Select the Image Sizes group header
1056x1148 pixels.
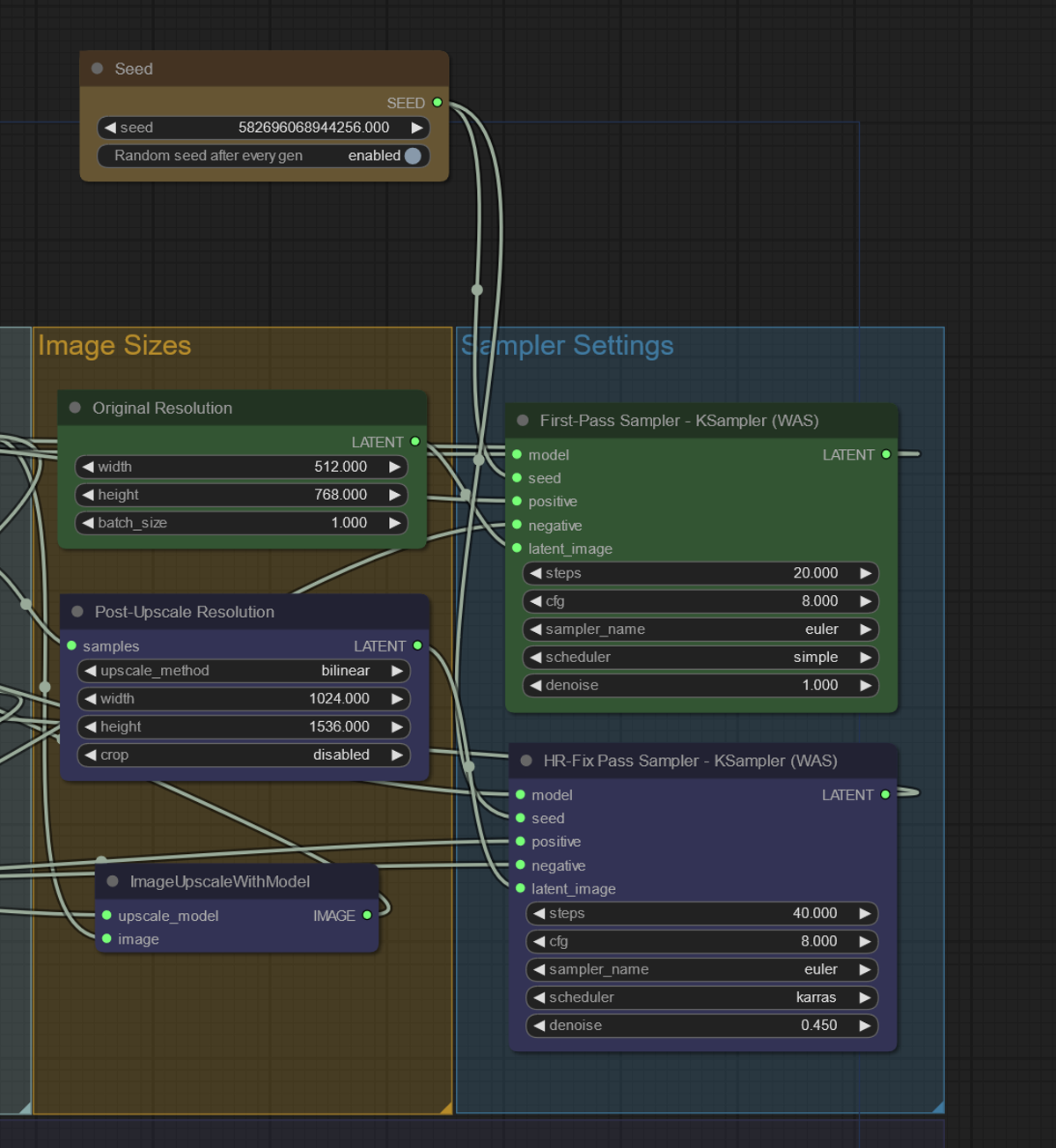pyautogui.click(x=115, y=346)
